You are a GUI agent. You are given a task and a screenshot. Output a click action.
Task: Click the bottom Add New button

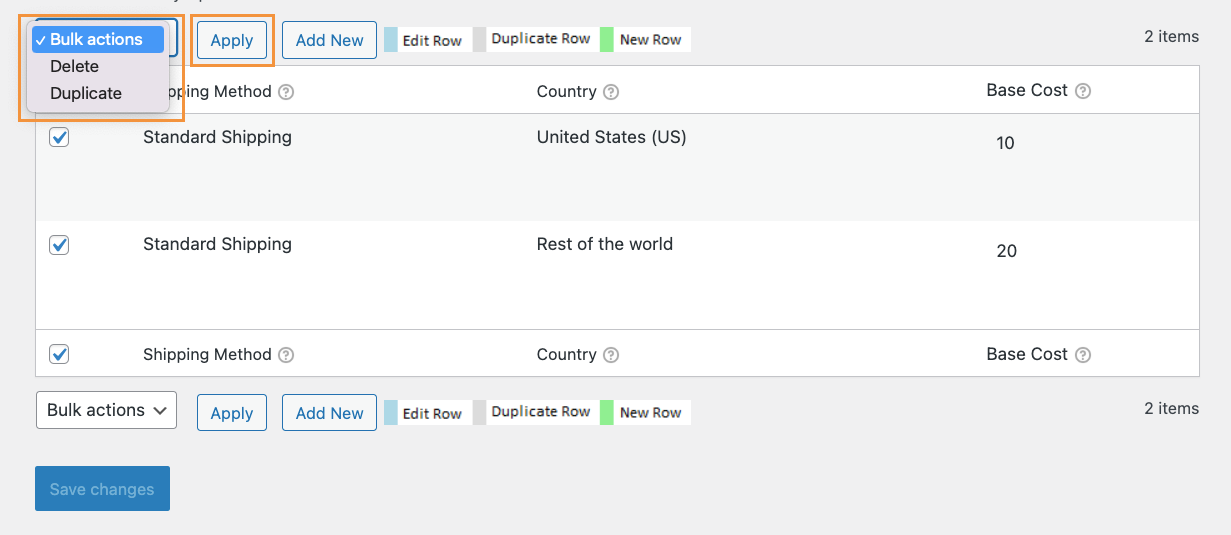tap(329, 413)
